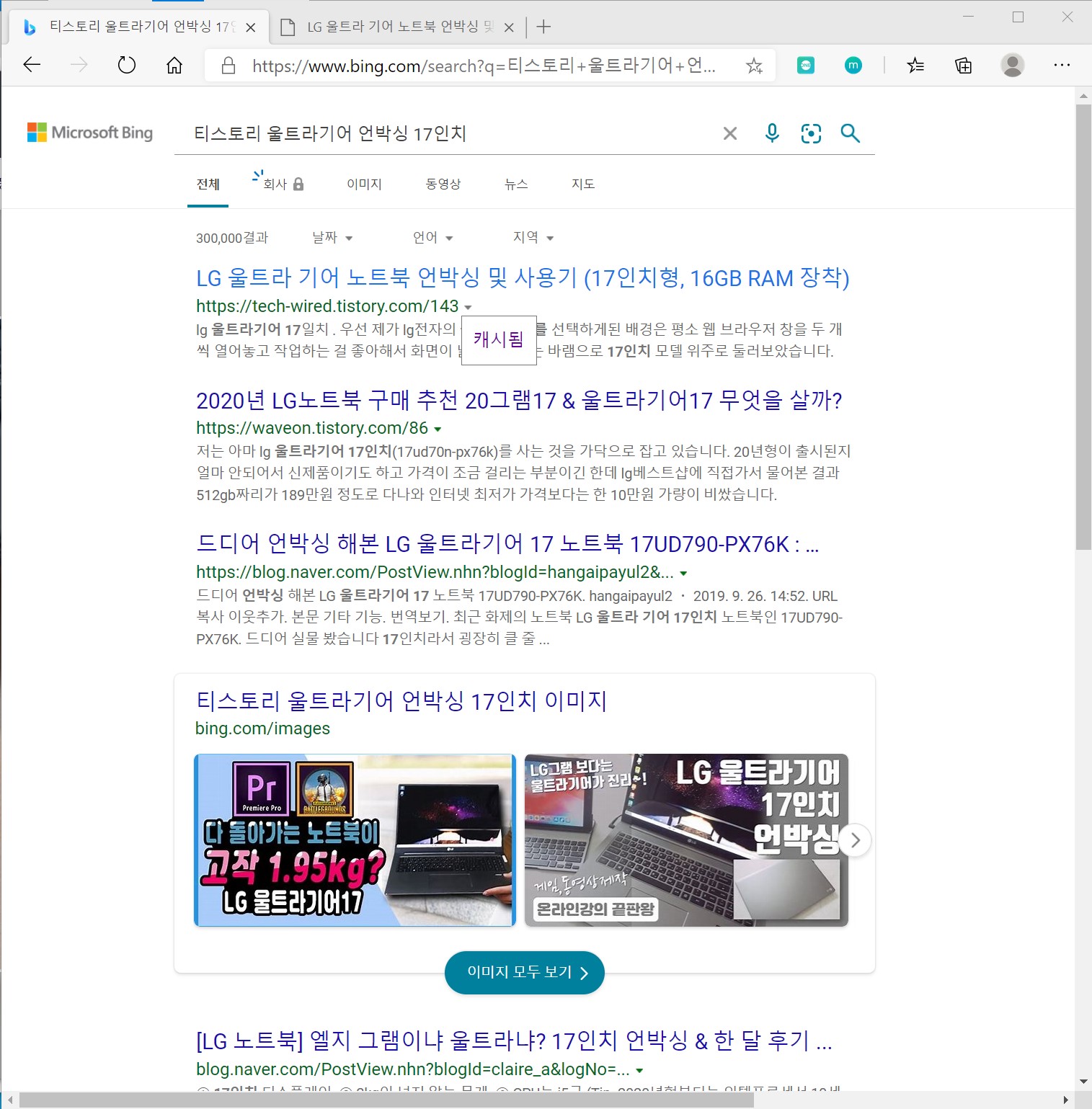Open the 언어 filter dropdown
Image resolution: width=1092 pixels, height=1109 pixels.
point(432,238)
